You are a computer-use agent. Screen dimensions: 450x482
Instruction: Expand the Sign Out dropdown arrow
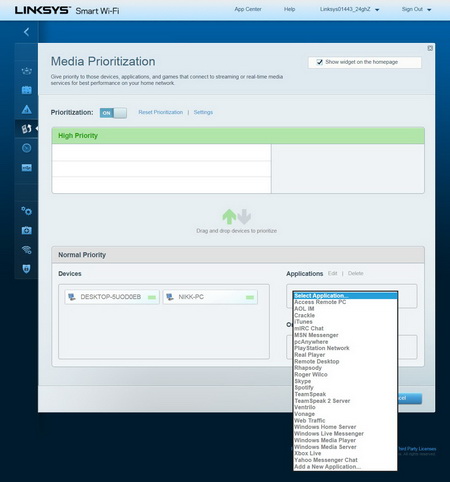pos(429,10)
